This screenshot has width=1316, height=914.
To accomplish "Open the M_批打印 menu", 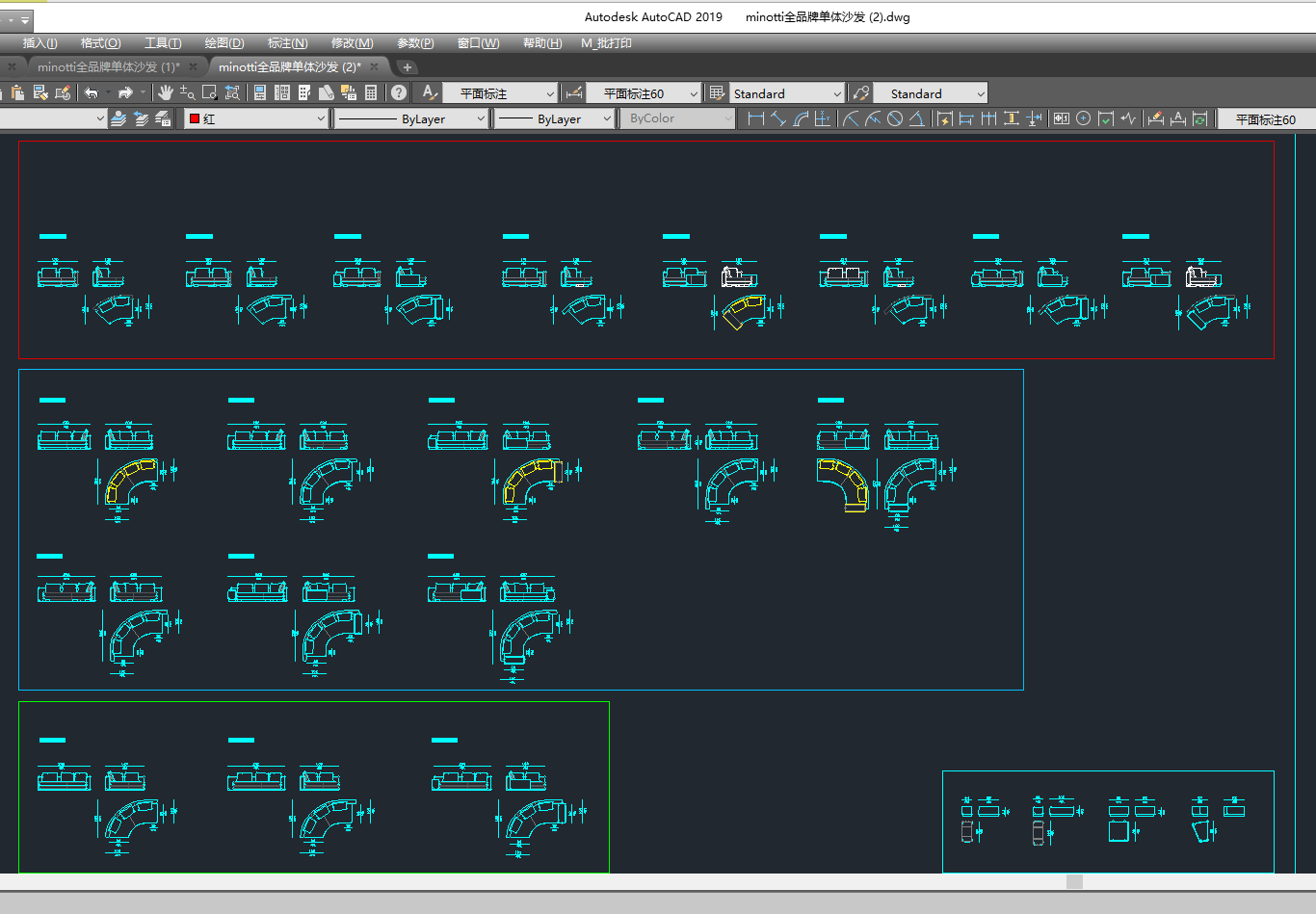I will 606,43.
